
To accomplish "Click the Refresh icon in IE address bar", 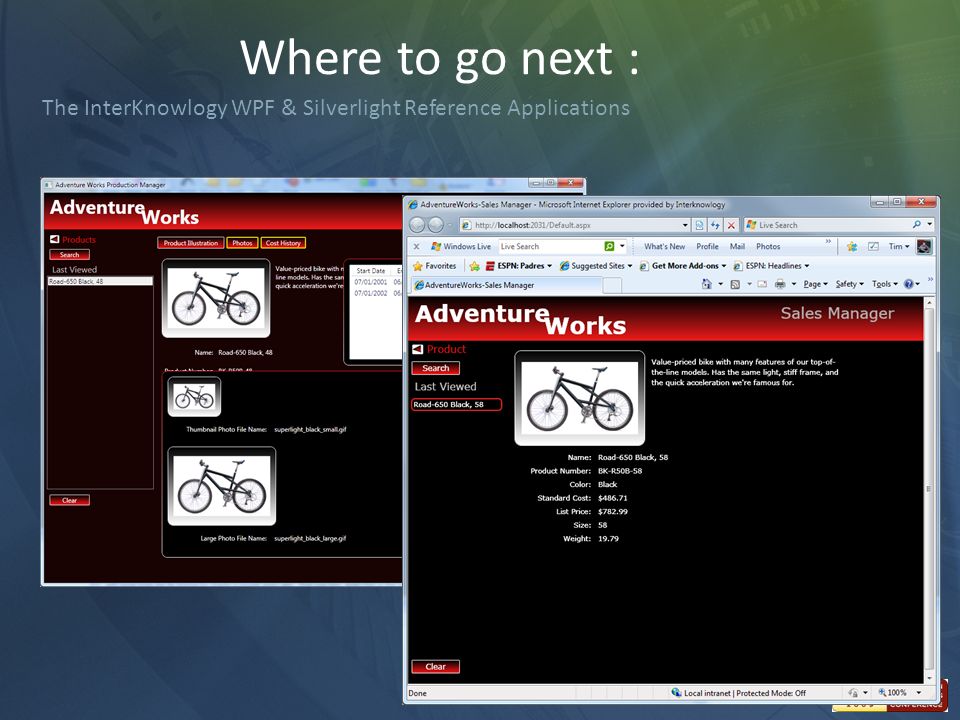I will tap(714, 225).
